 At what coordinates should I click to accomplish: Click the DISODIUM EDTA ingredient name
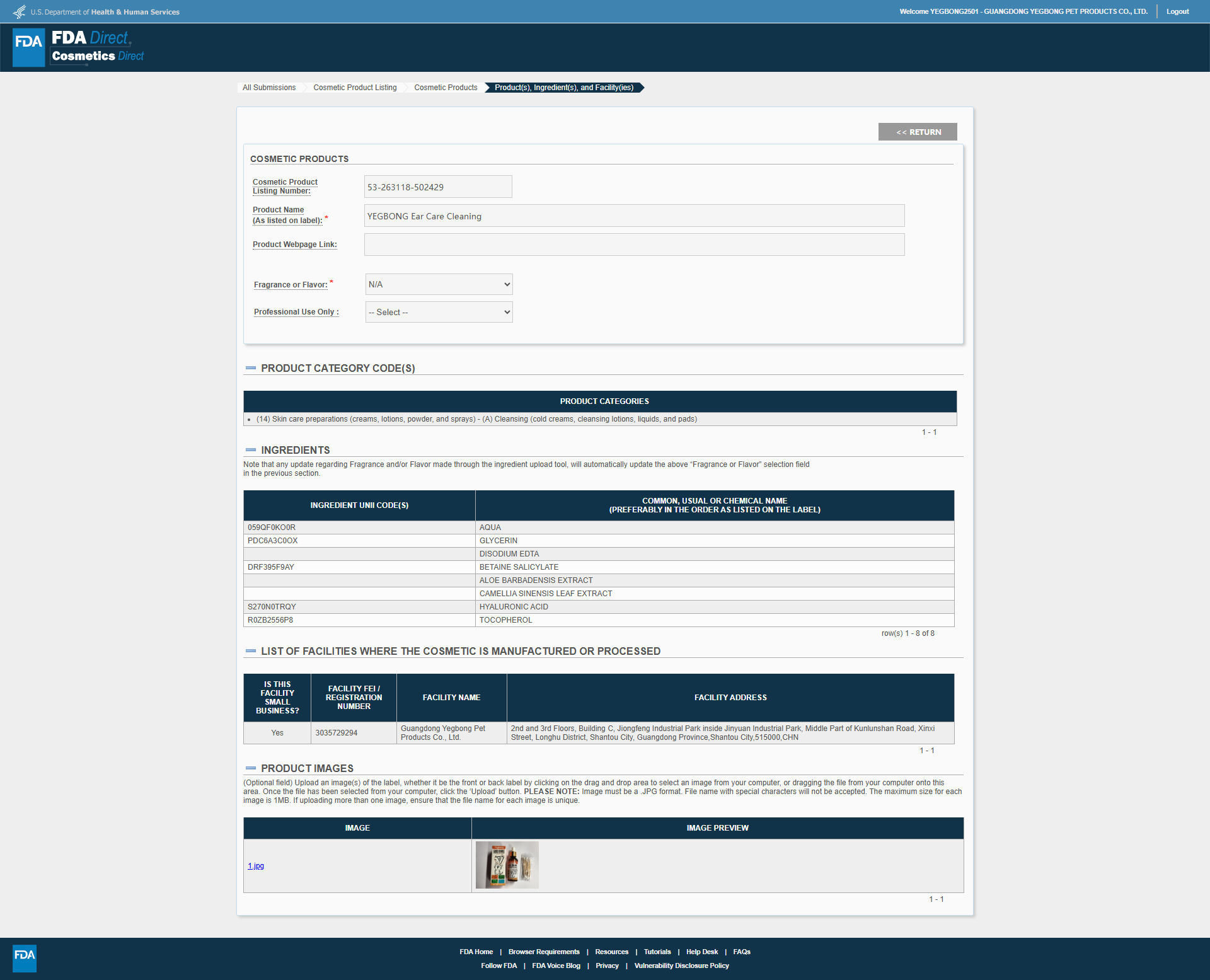pyautogui.click(x=509, y=554)
